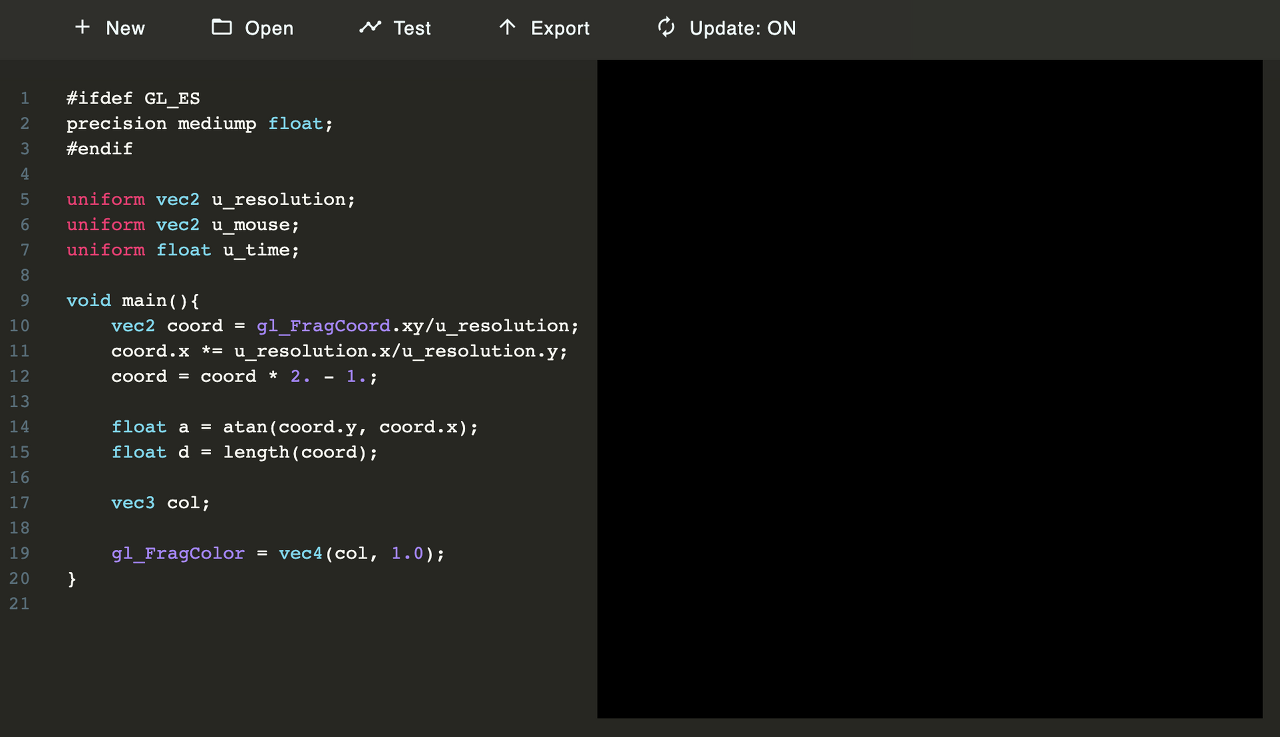
Task: Click the chart line icon for Test
Action: (x=370, y=27)
